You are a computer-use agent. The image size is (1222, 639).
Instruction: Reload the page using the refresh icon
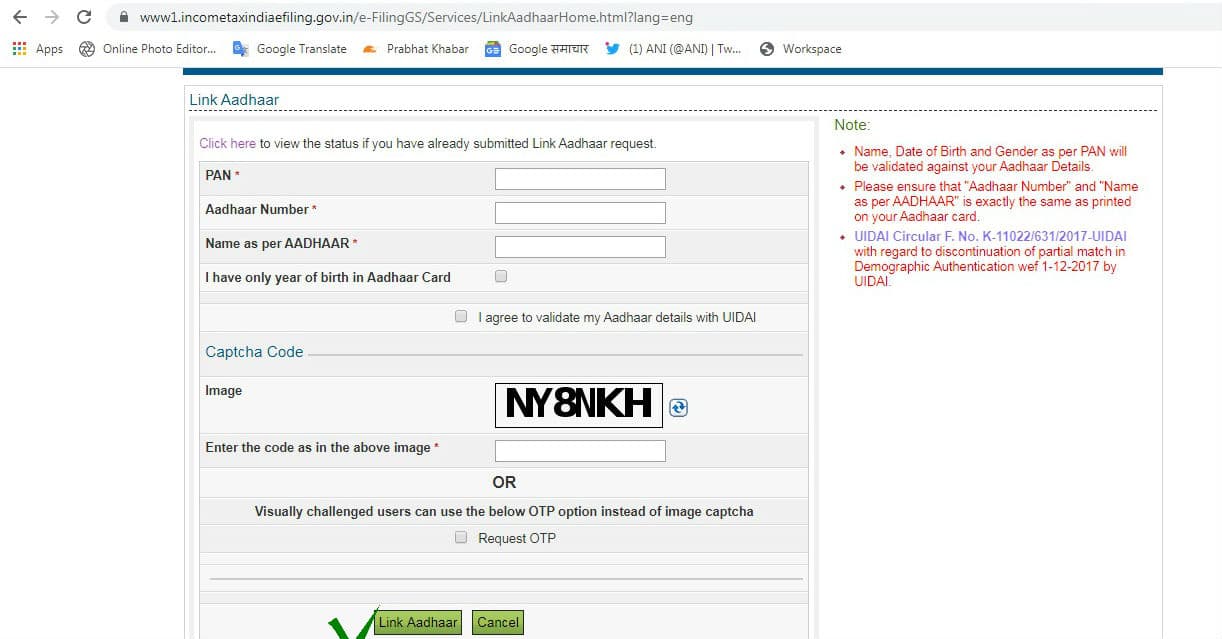(x=84, y=17)
